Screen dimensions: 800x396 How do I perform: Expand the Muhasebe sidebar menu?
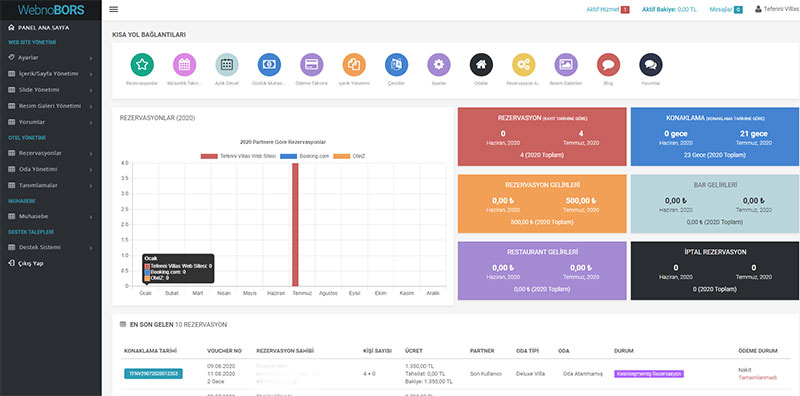51,216
